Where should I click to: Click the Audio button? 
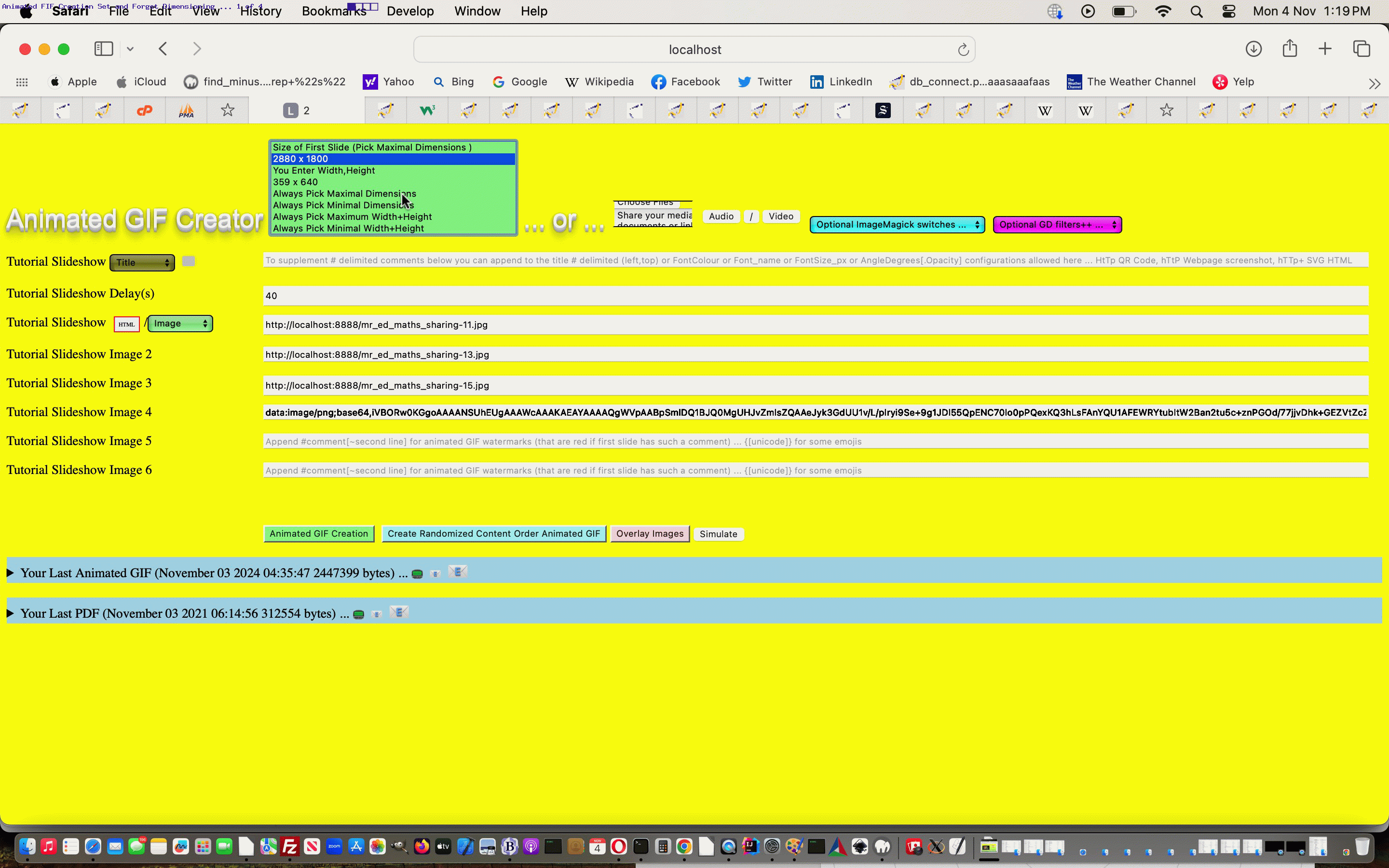tap(721, 217)
